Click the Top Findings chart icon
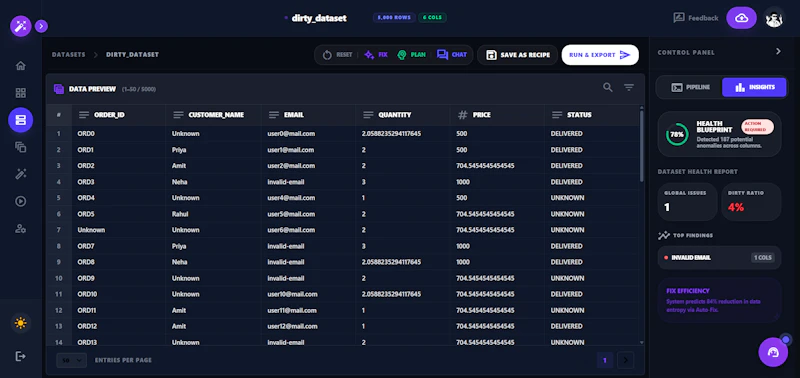The height and width of the screenshot is (378, 800). click(x=663, y=235)
